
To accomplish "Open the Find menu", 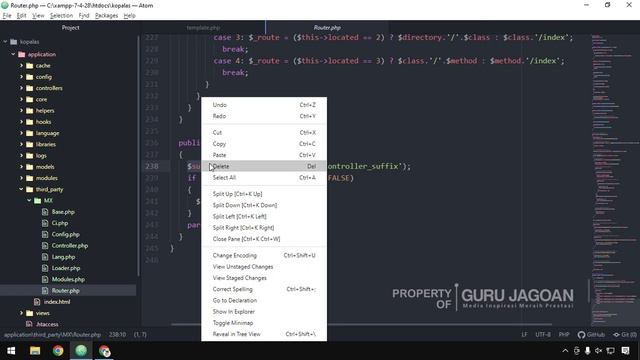I will click(84, 16).
